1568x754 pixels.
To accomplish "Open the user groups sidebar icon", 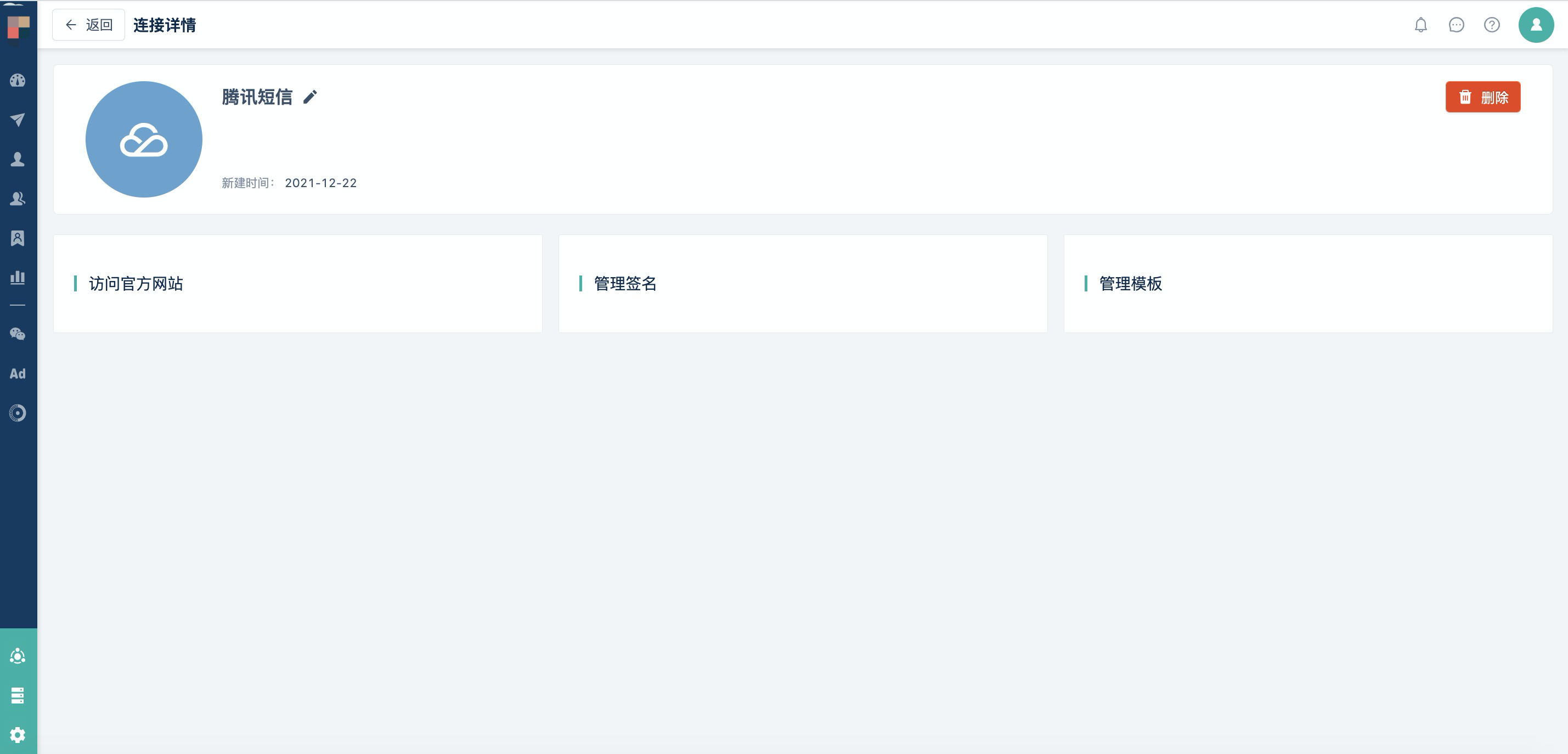I will point(18,199).
